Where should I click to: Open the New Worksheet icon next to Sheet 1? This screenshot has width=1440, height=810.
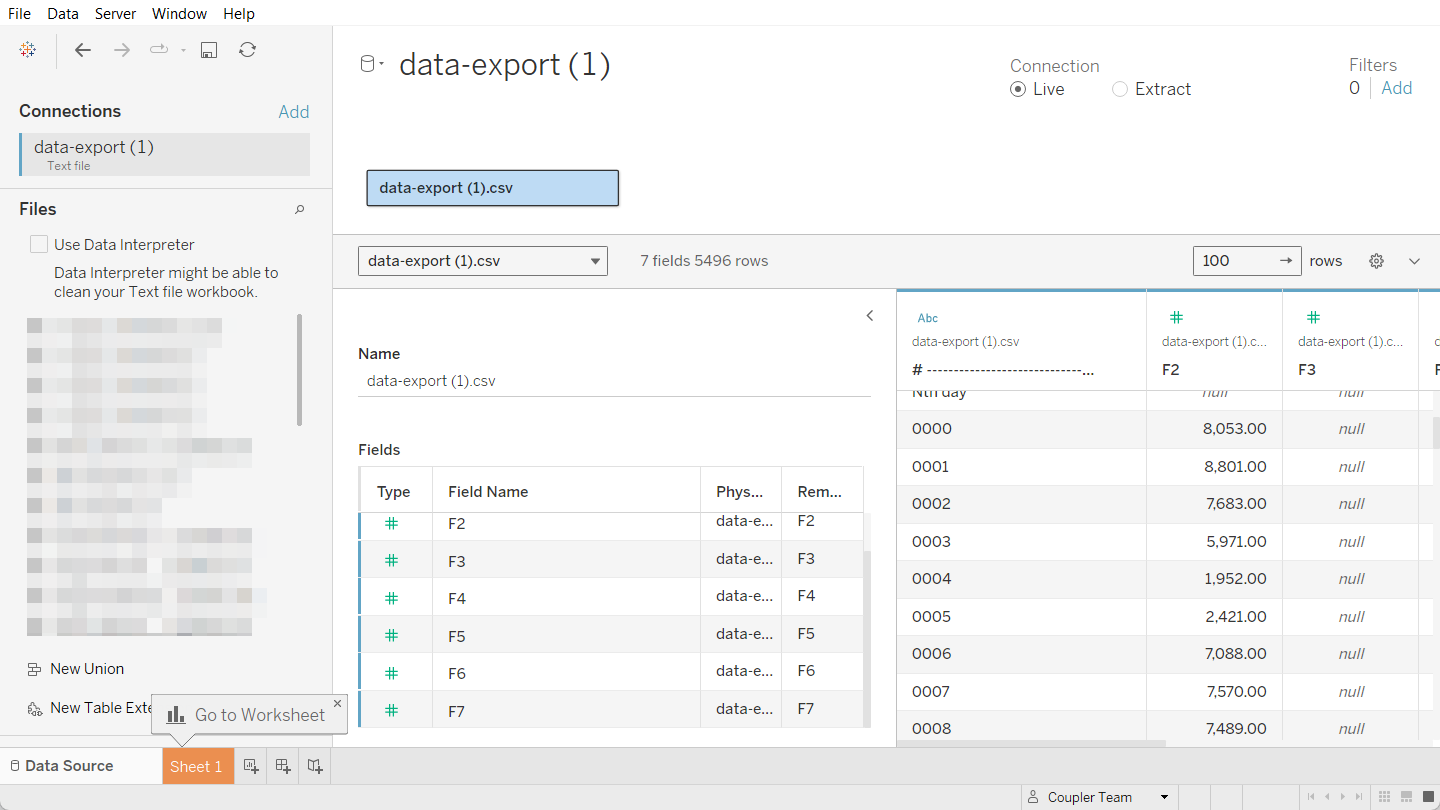[x=251, y=765]
